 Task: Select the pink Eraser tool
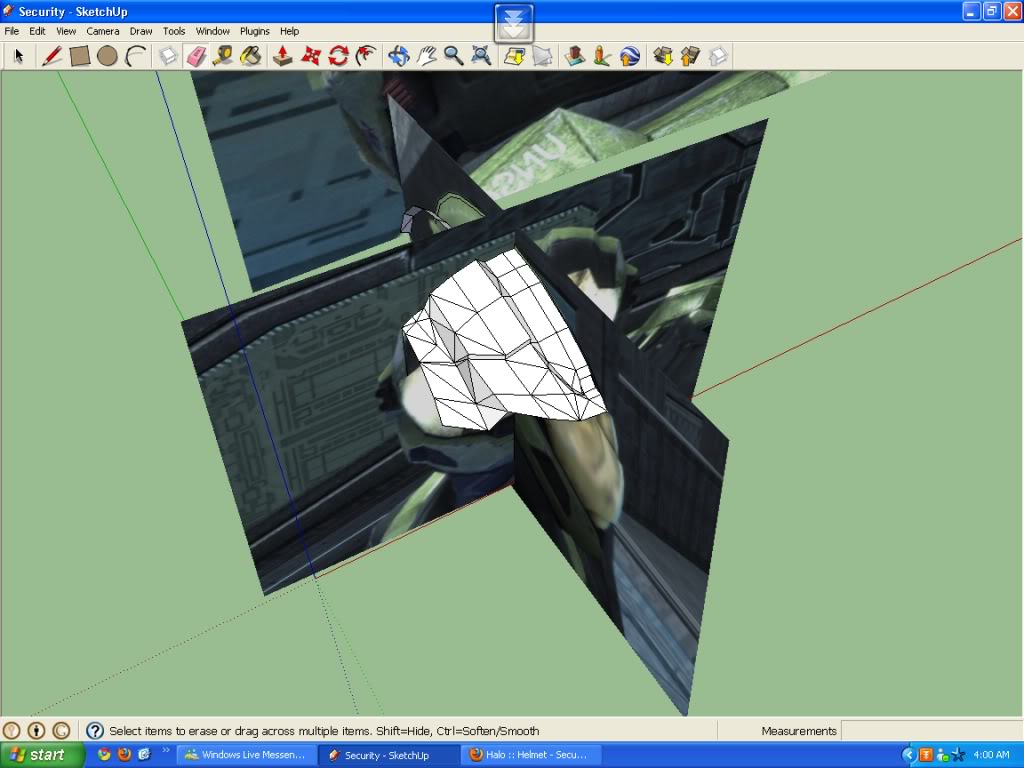(x=196, y=56)
